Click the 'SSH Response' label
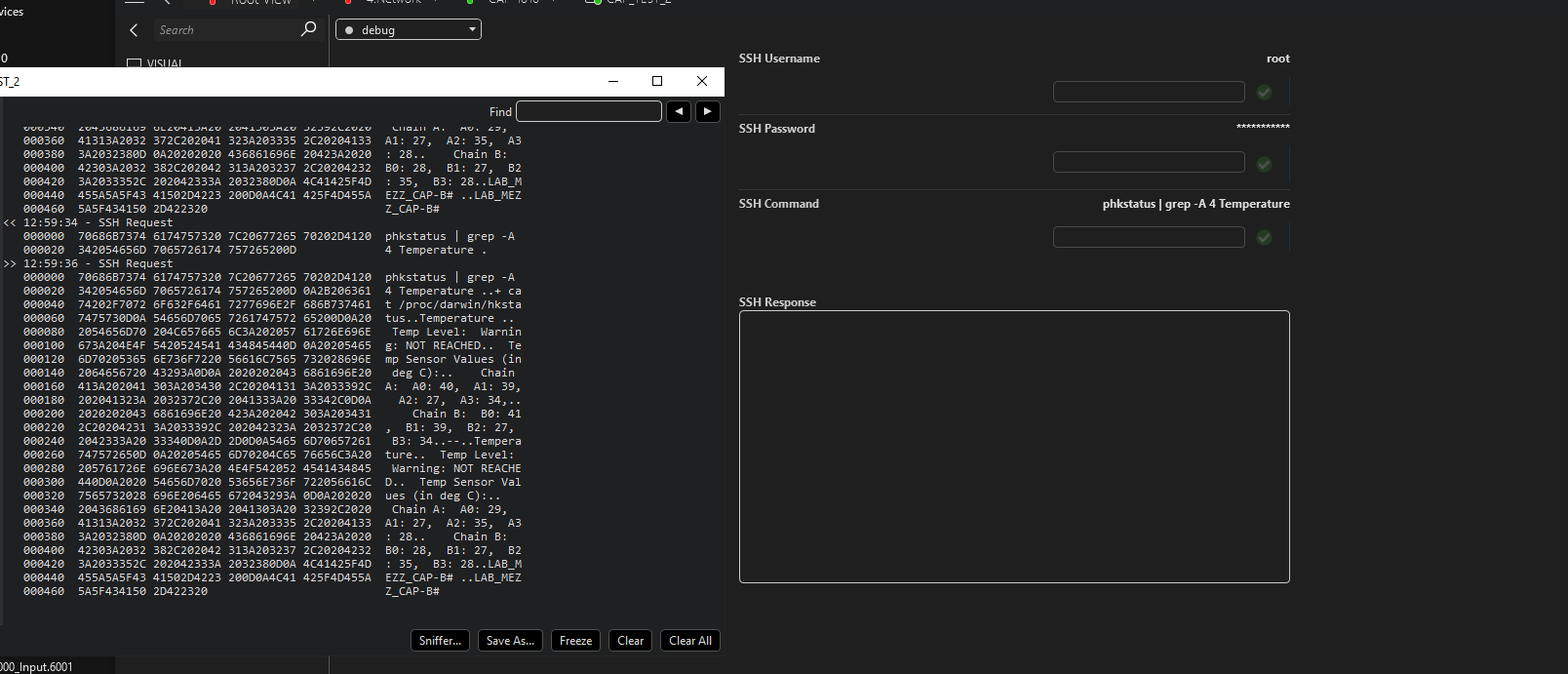This screenshot has width=1568, height=674. [777, 302]
